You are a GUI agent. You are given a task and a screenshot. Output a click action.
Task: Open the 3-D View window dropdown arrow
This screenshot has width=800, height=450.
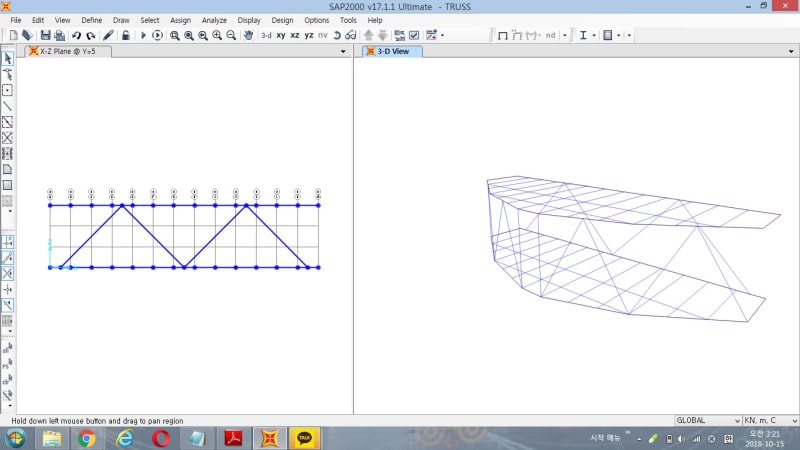(x=791, y=52)
